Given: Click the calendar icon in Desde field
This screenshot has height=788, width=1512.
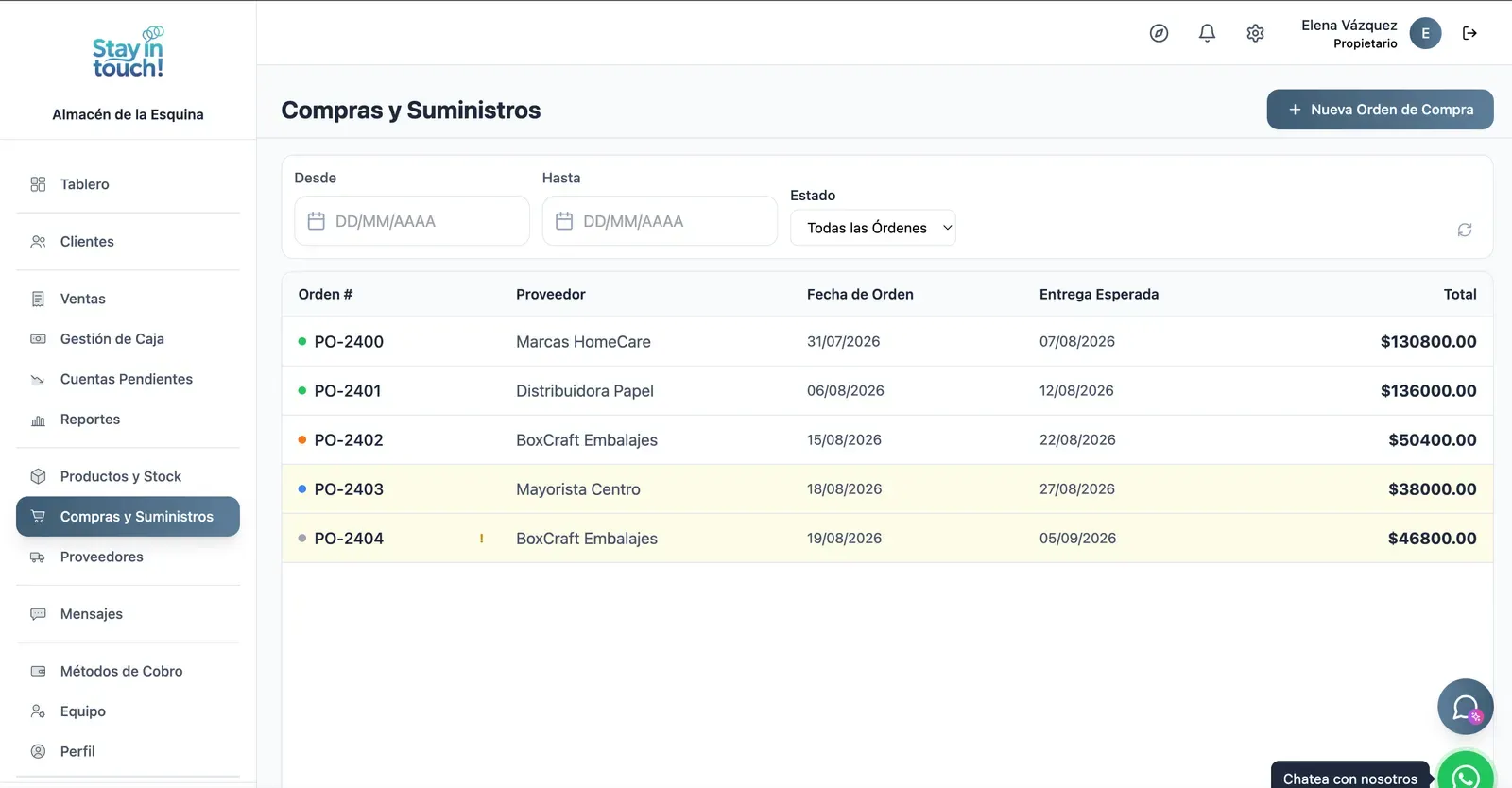Looking at the screenshot, I should pyautogui.click(x=317, y=221).
